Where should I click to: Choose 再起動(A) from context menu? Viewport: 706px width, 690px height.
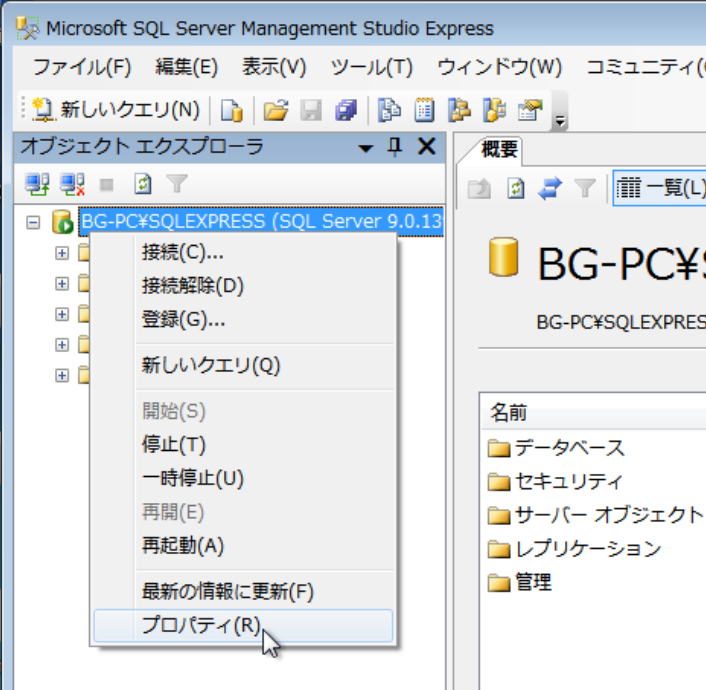pyautogui.click(x=243, y=546)
